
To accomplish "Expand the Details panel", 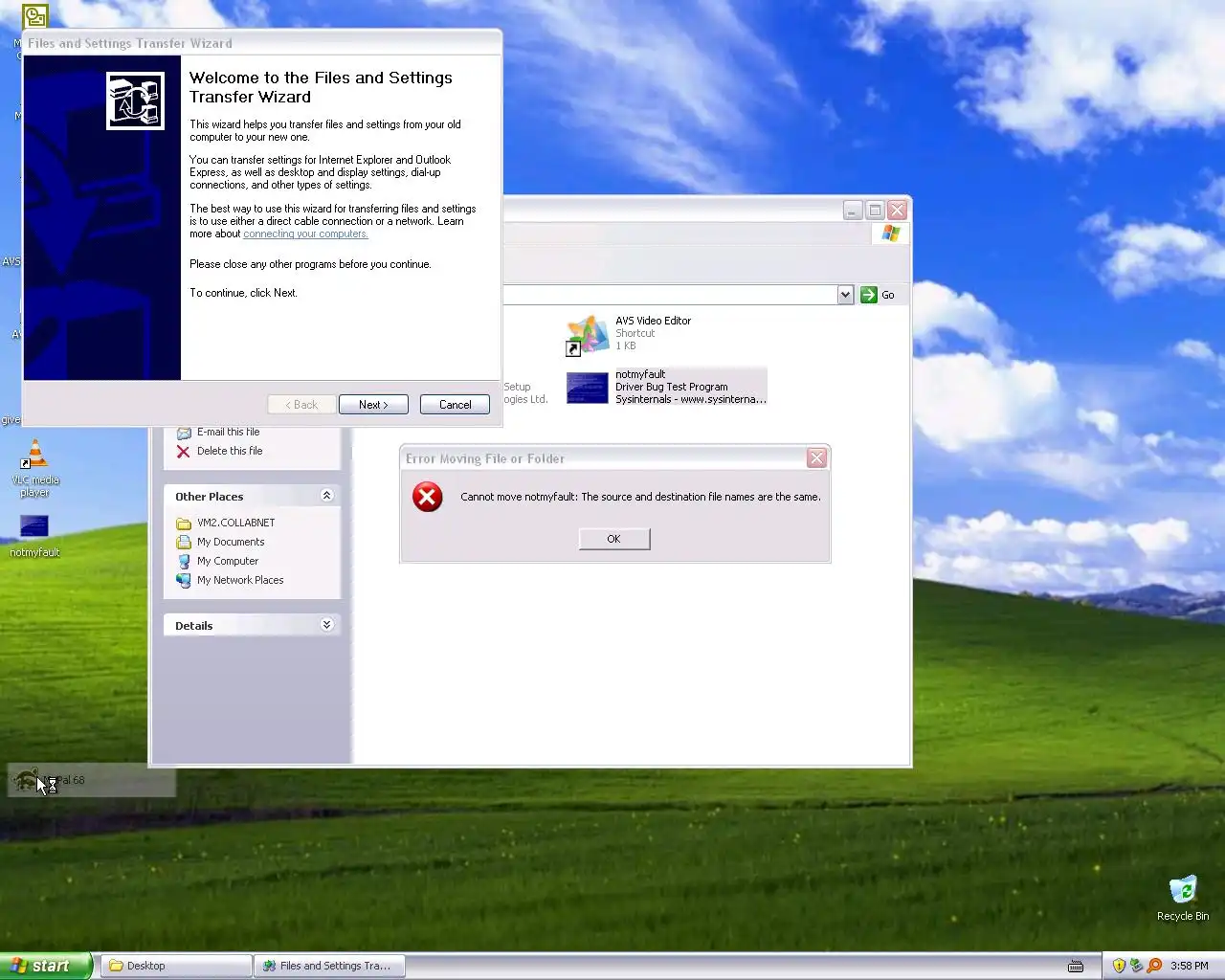I will 326,625.
